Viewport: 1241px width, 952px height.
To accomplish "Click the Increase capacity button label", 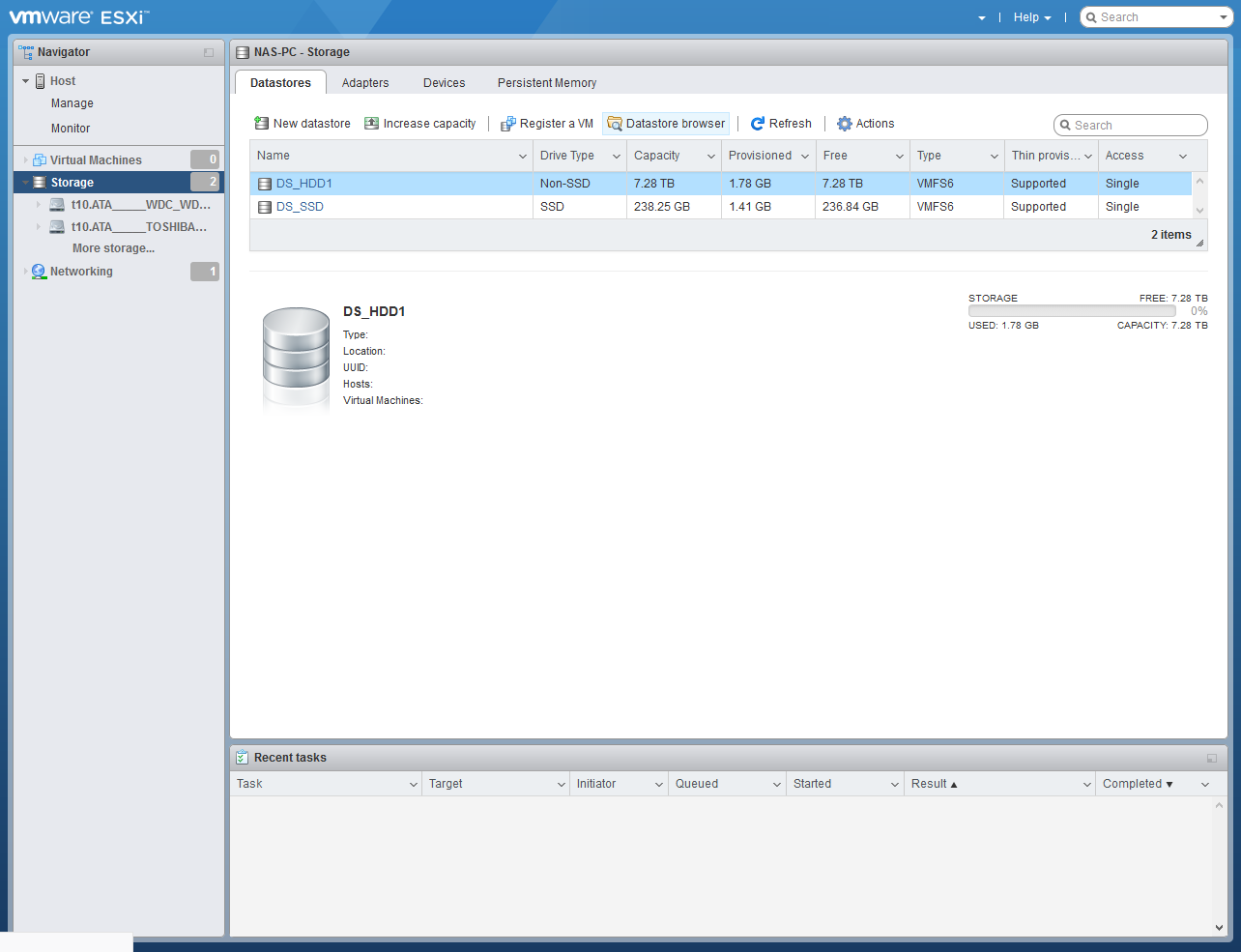I will [x=430, y=124].
